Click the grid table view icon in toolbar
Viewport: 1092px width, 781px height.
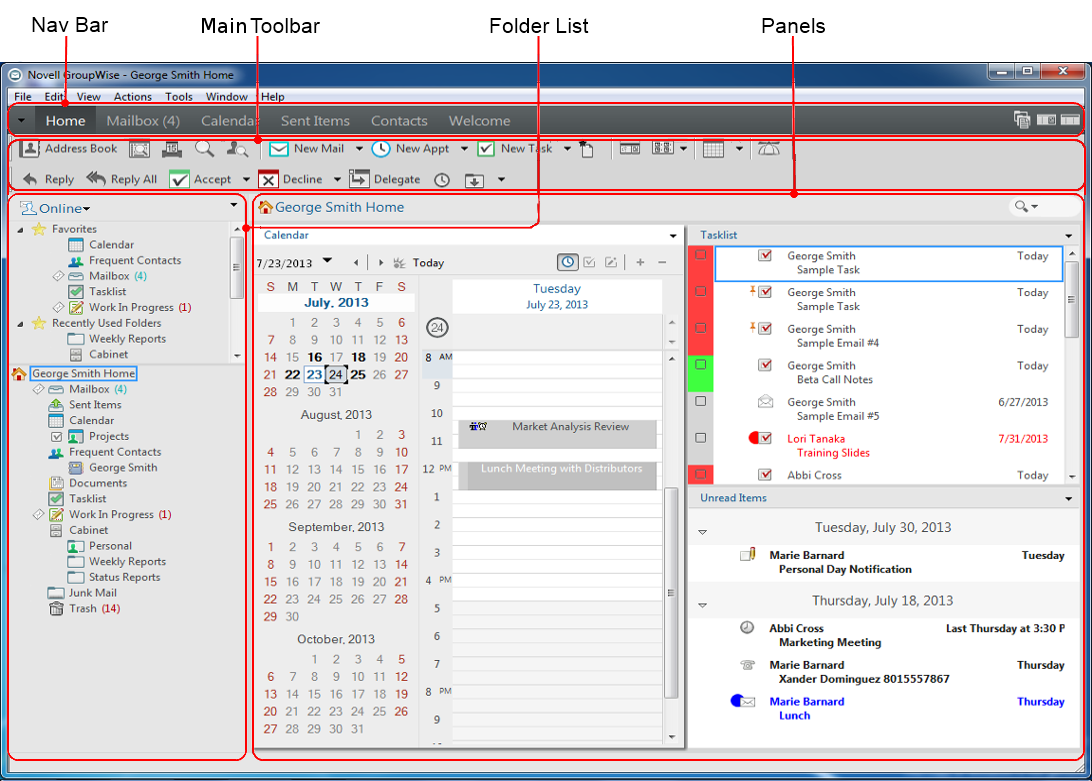coord(713,149)
